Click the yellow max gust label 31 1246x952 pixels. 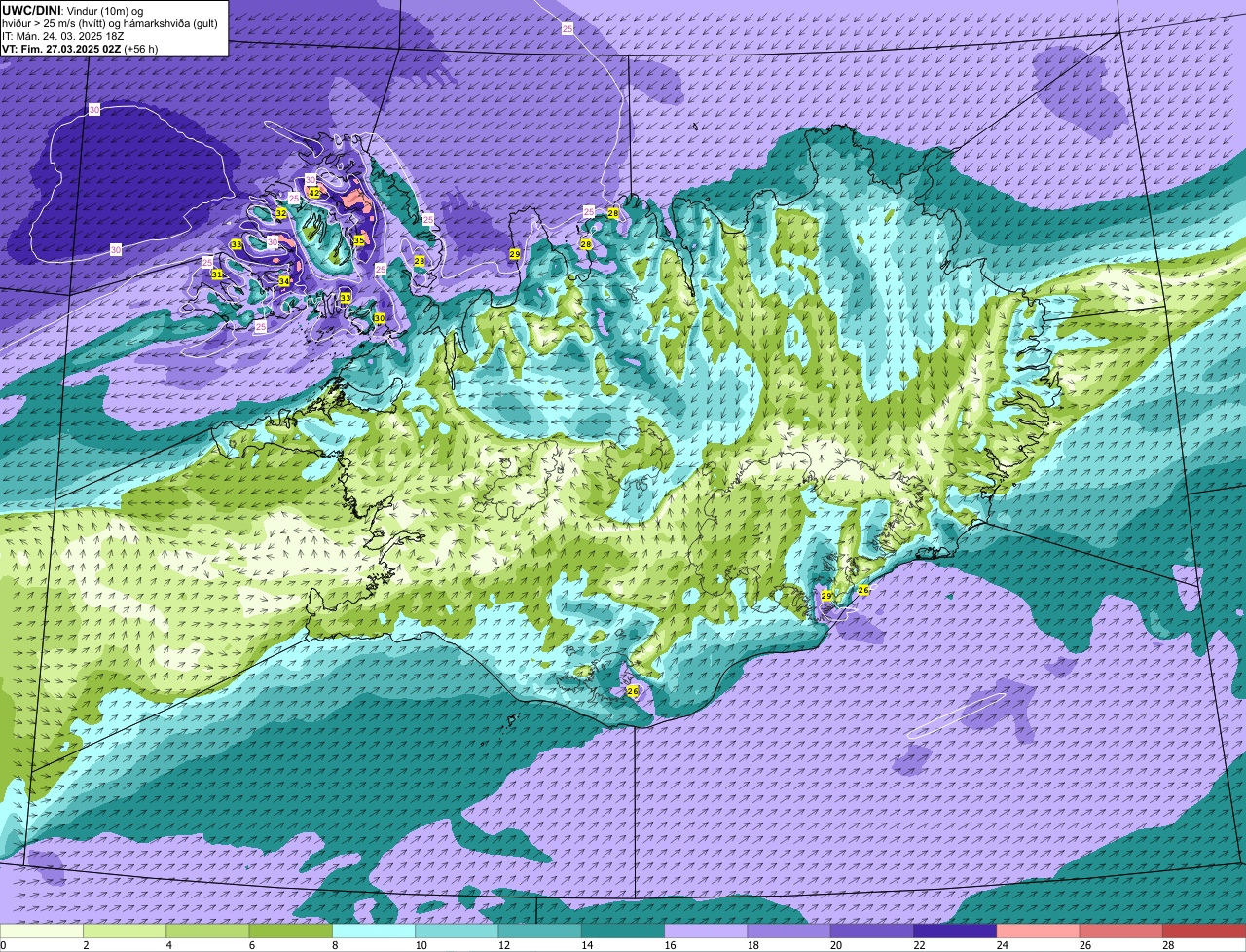[217, 275]
